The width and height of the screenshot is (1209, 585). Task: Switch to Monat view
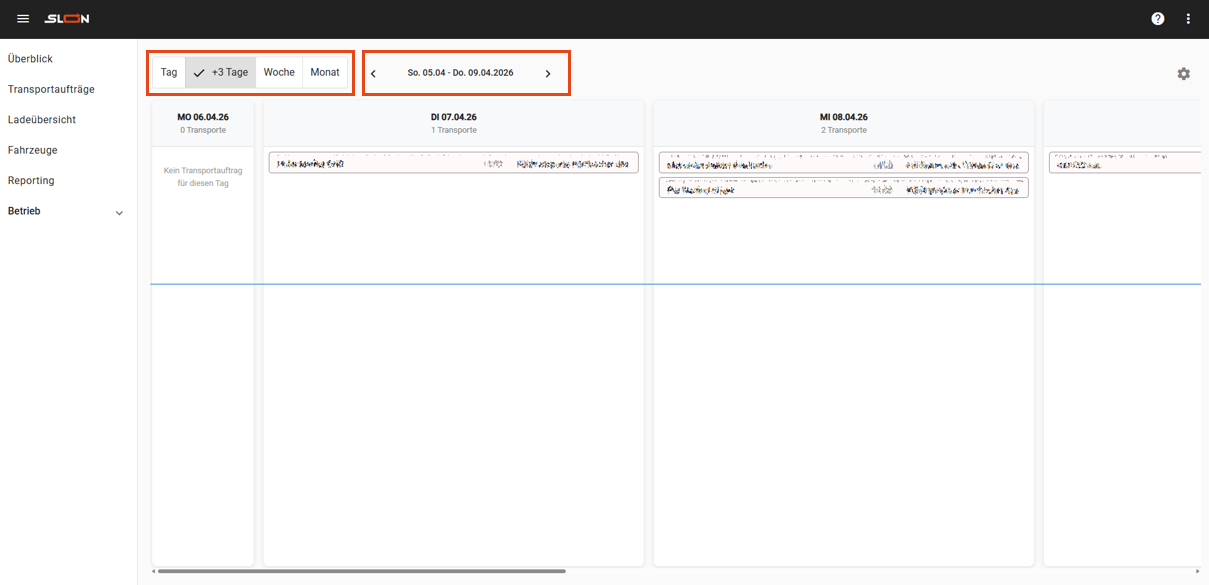pos(325,73)
